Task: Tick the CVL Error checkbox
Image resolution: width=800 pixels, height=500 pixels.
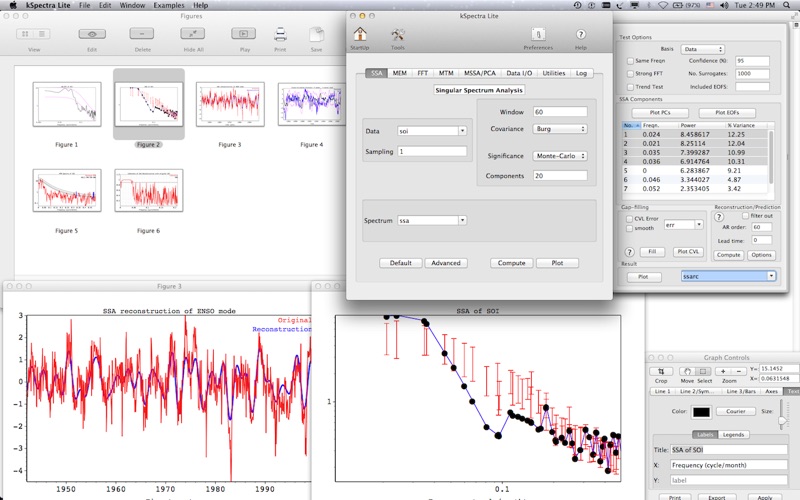Action: [x=629, y=219]
